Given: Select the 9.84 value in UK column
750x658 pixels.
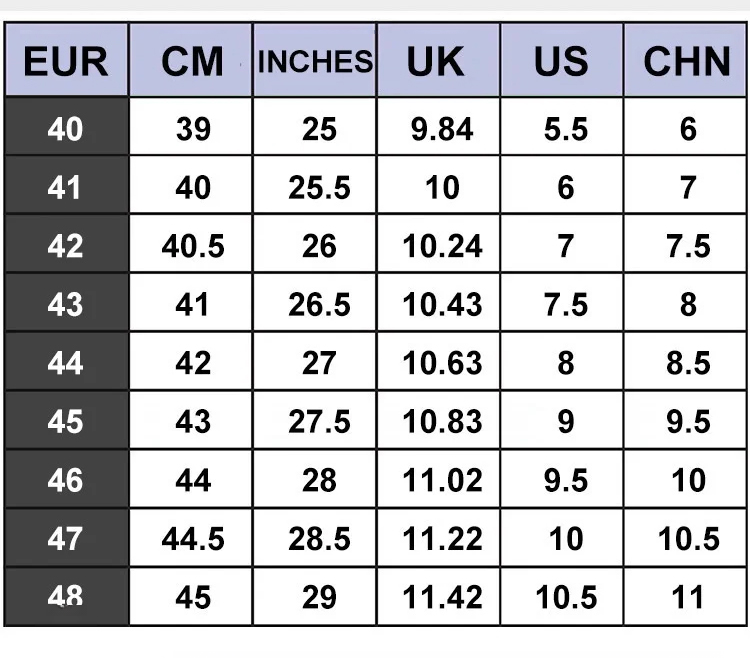Looking at the screenshot, I should coord(442,129).
